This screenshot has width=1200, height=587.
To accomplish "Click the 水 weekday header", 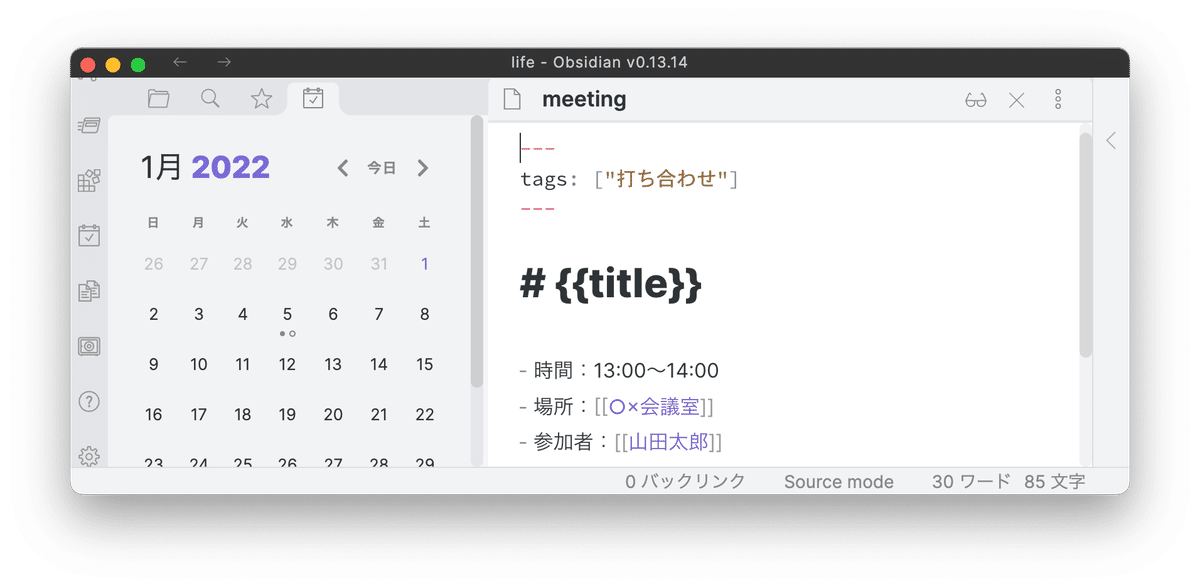I will click(x=287, y=223).
